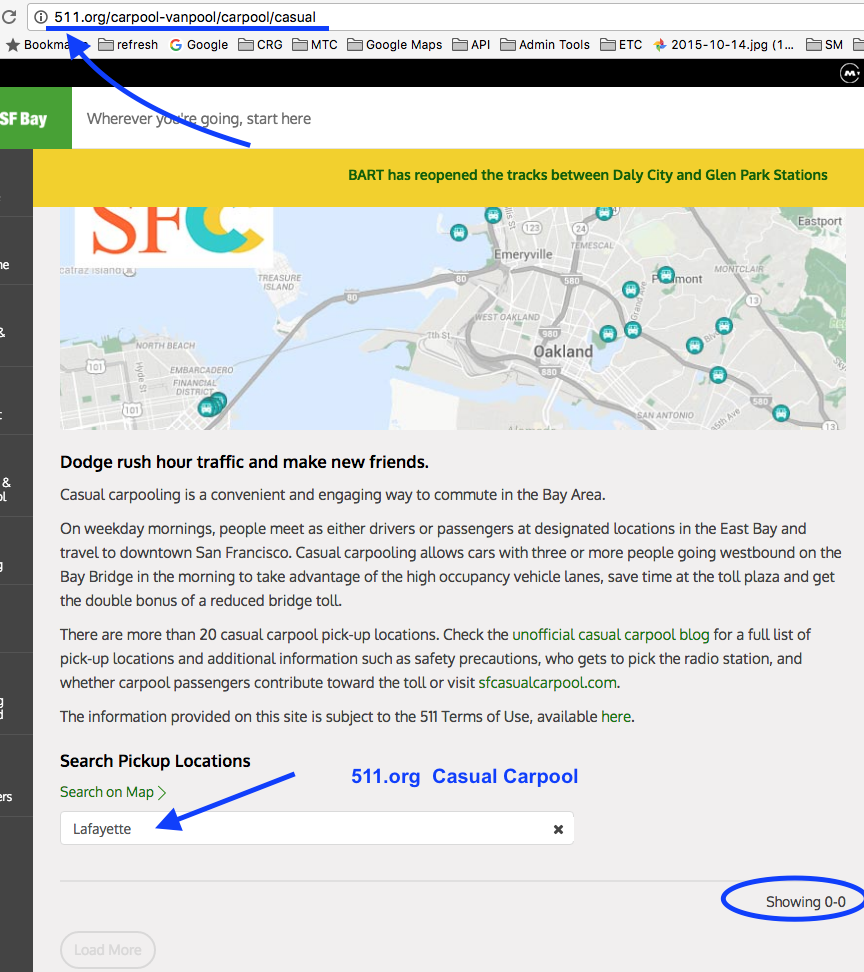Click the Oakland label on the map

563,351
